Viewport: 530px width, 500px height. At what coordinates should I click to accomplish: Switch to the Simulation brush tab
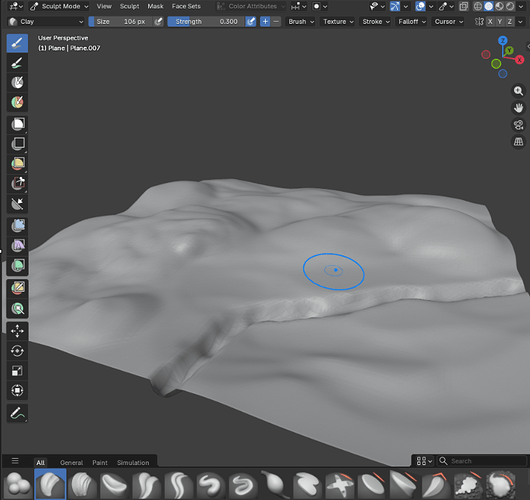coord(133,462)
